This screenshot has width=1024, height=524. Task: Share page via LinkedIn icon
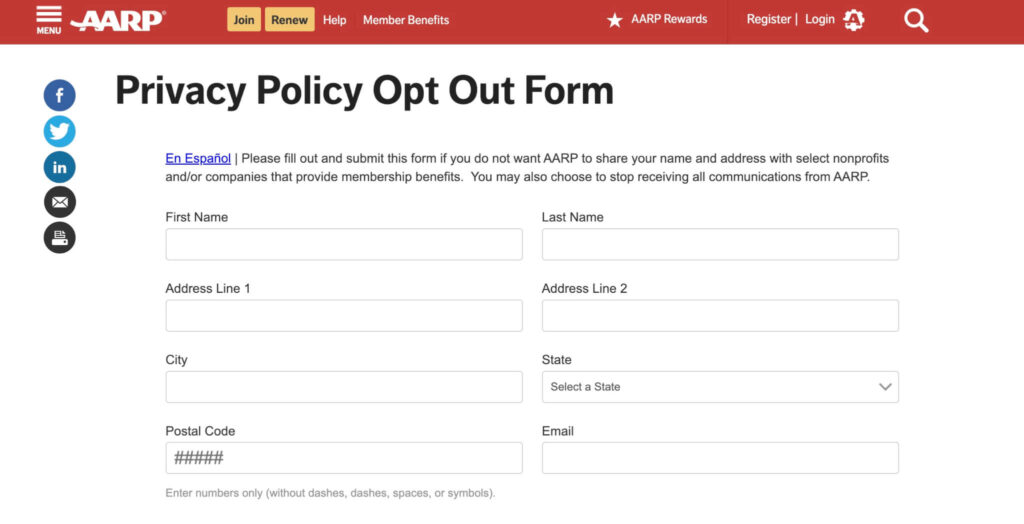[60, 167]
